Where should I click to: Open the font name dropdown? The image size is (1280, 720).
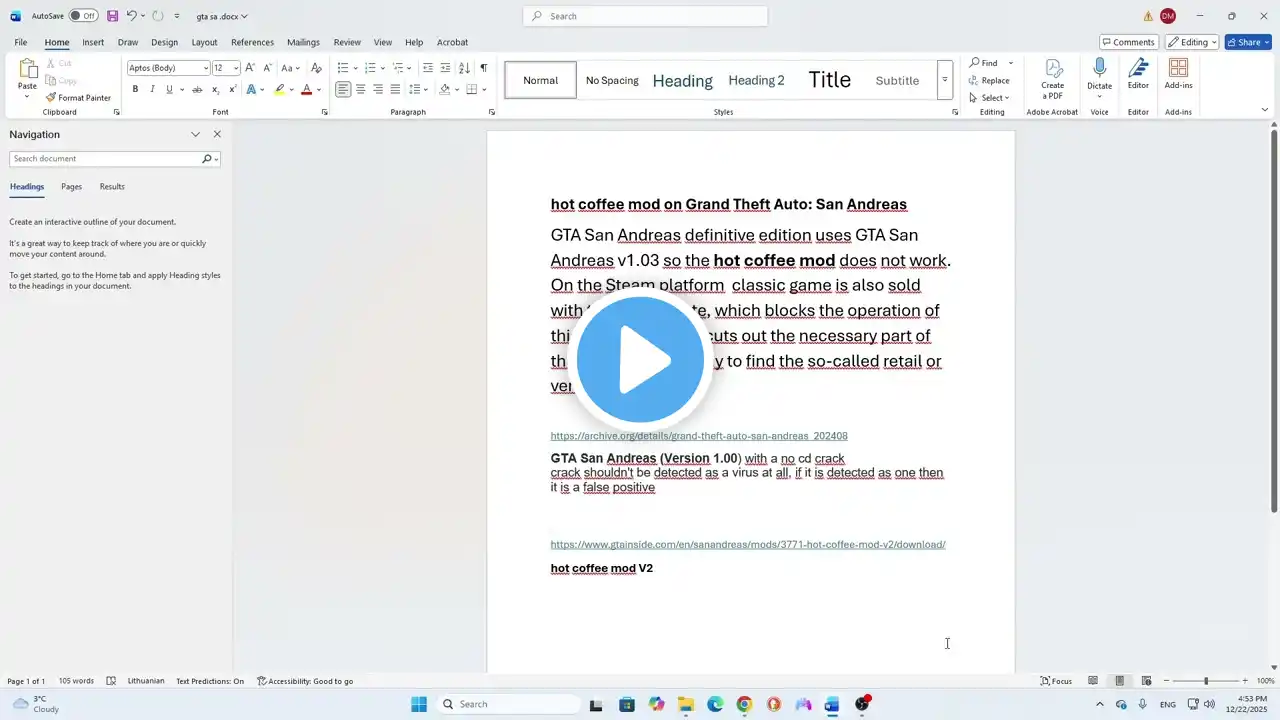point(206,68)
